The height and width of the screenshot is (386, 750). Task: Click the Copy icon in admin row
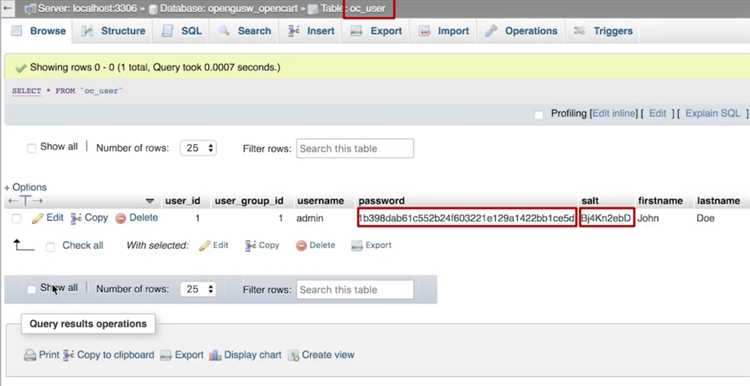[76, 219]
